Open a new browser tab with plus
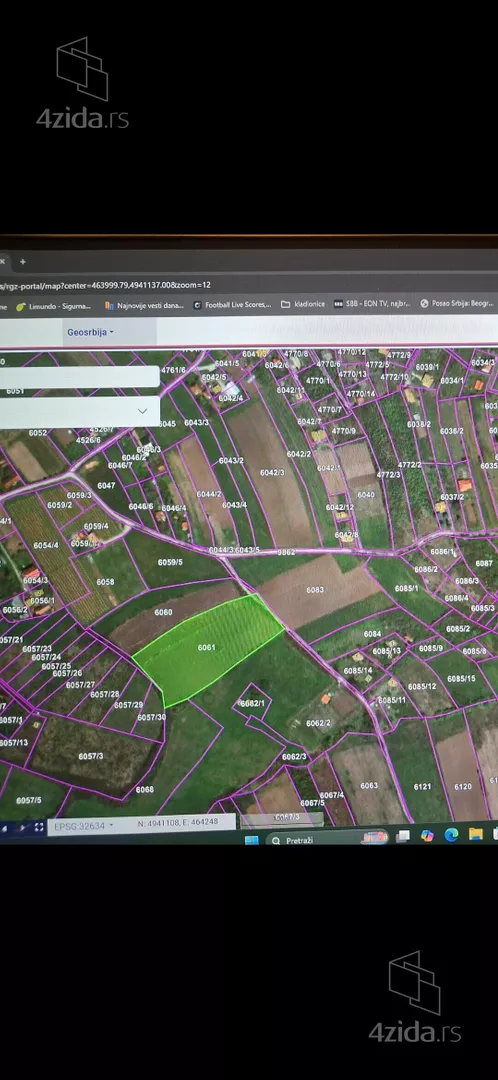 click(x=23, y=262)
